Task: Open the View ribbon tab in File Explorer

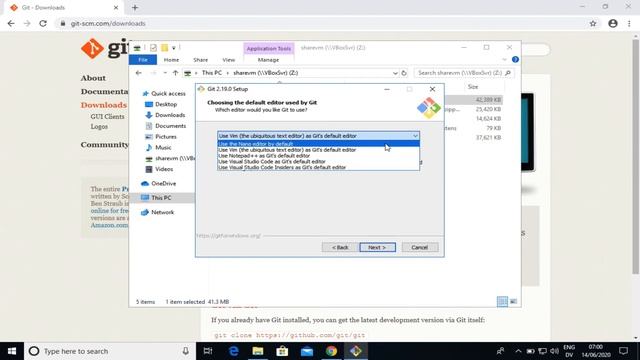Action: tap(229, 60)
